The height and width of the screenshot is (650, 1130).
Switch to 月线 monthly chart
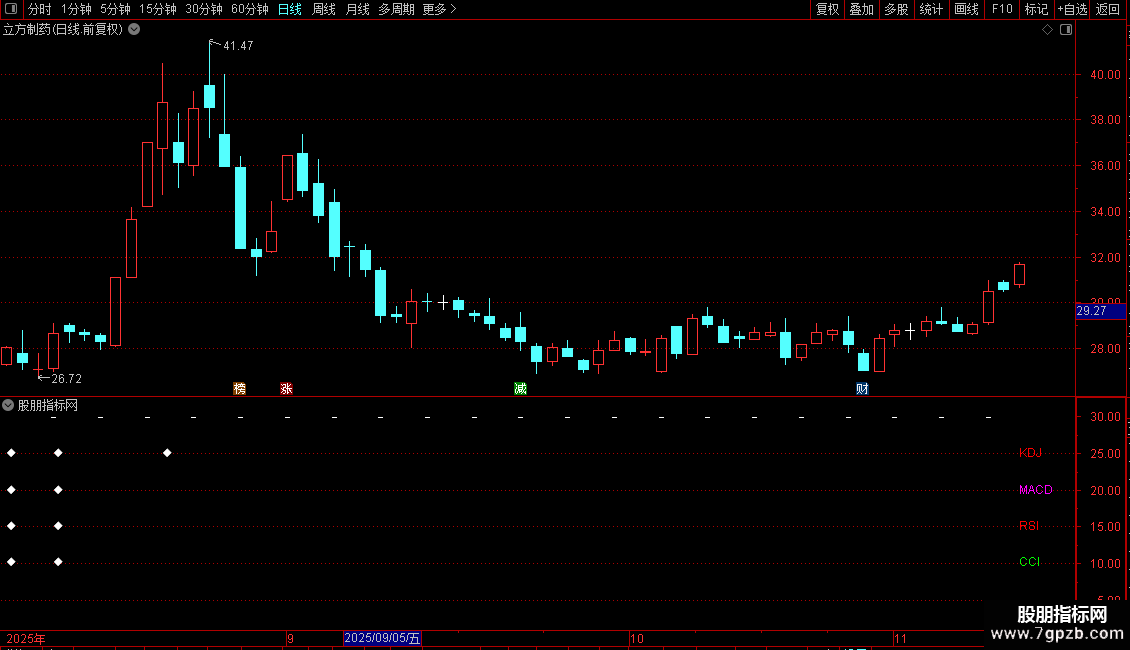pos(357,9)
